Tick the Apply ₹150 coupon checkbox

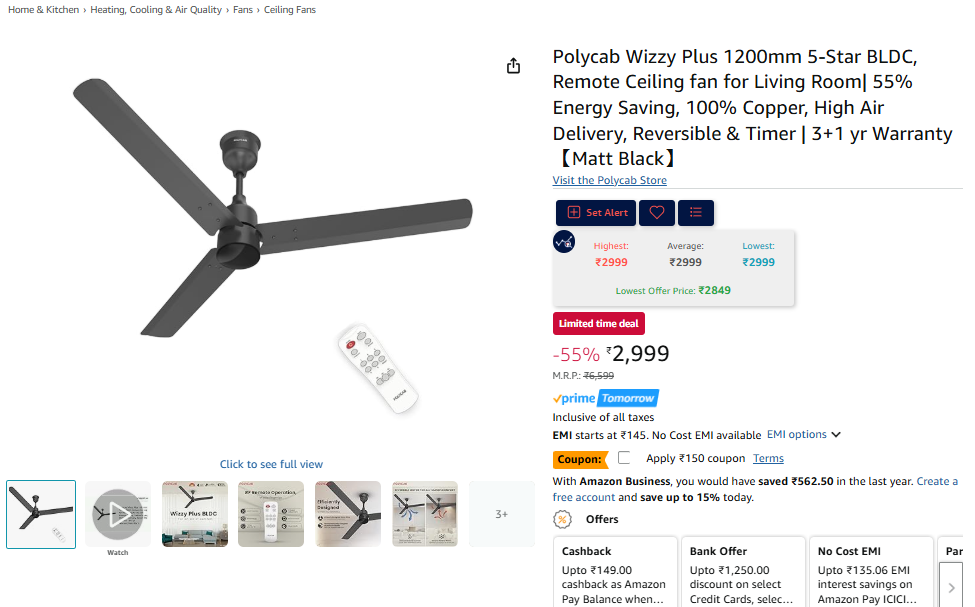(624, 458)
